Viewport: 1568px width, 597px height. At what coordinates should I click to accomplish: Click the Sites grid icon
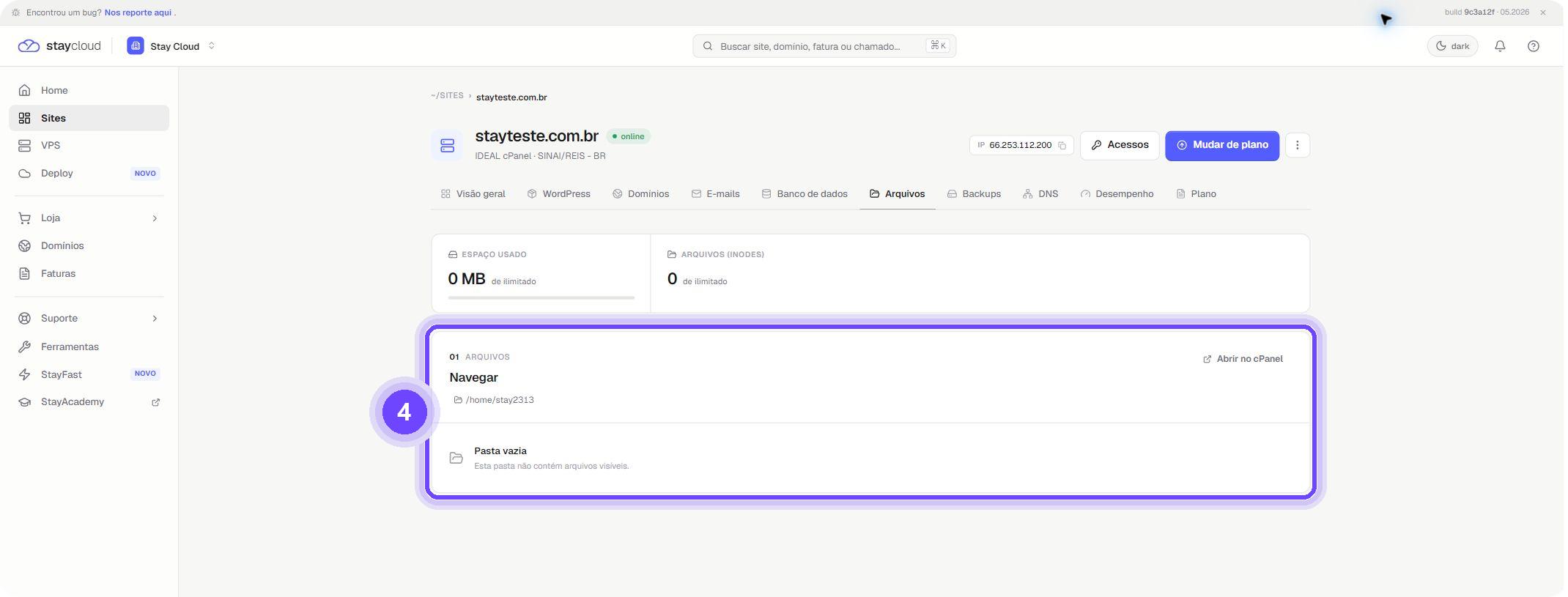pyautogui.click(x=24, y=118)
